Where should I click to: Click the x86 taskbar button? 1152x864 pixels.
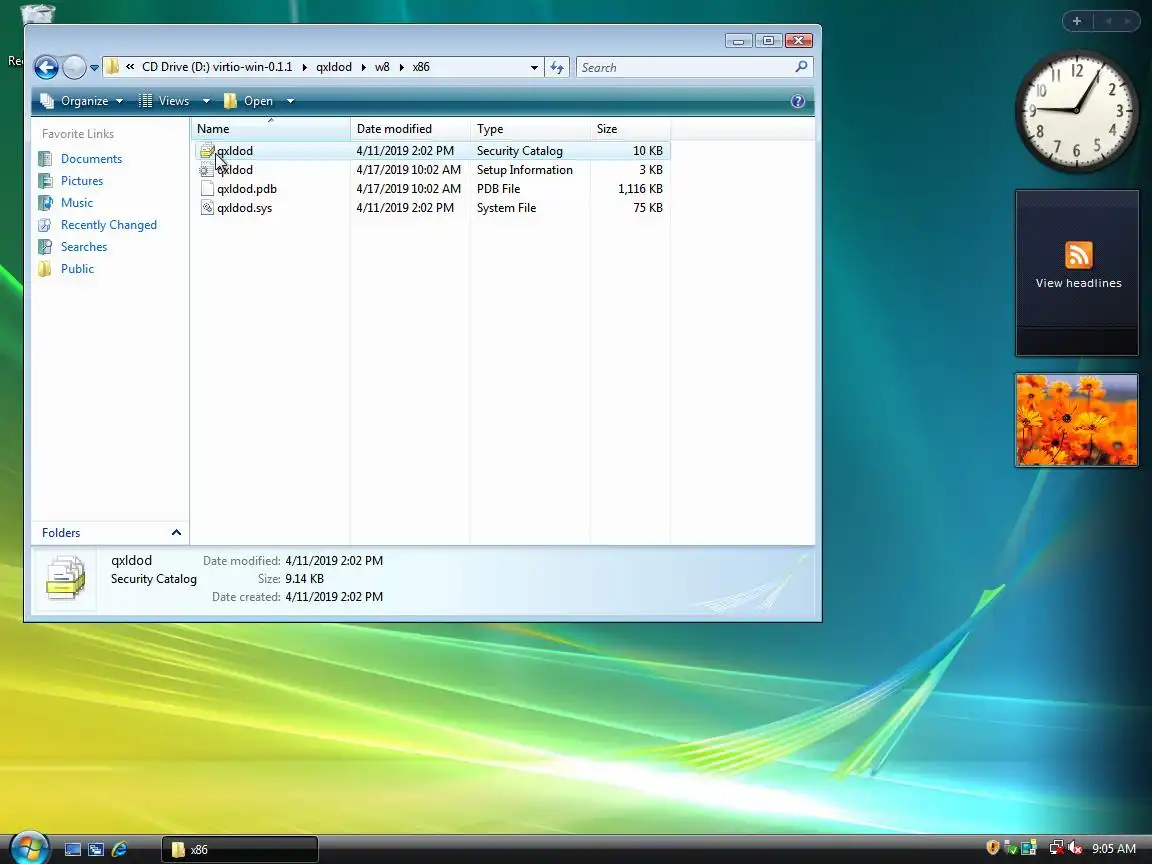click(240, 849)
